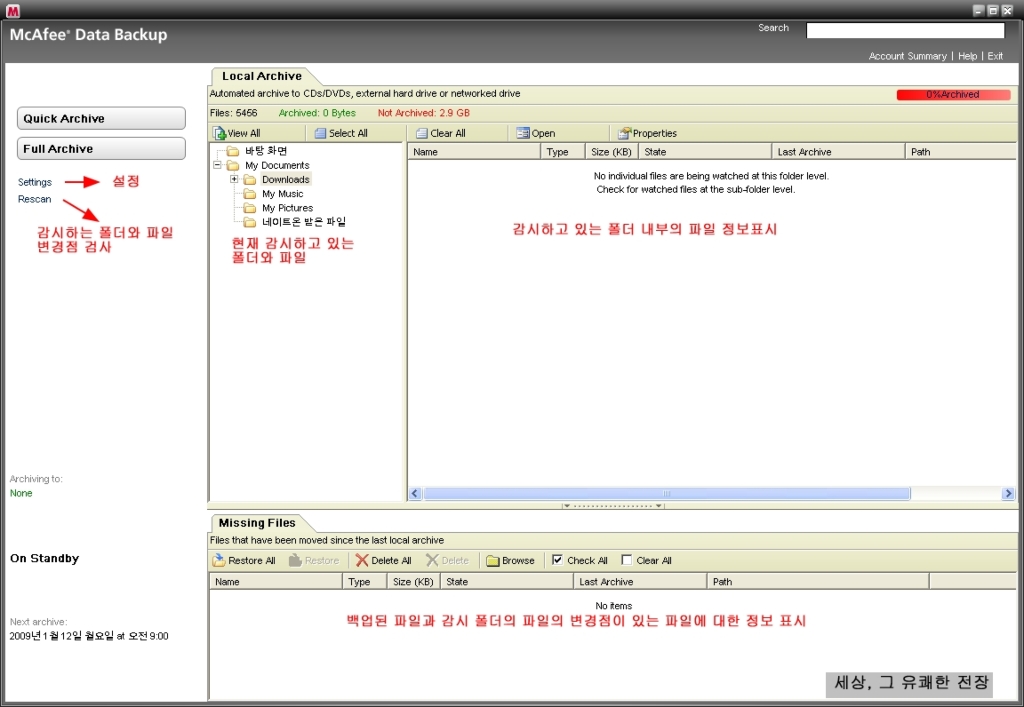Sort Missing Files by Name column

[276, 581]
